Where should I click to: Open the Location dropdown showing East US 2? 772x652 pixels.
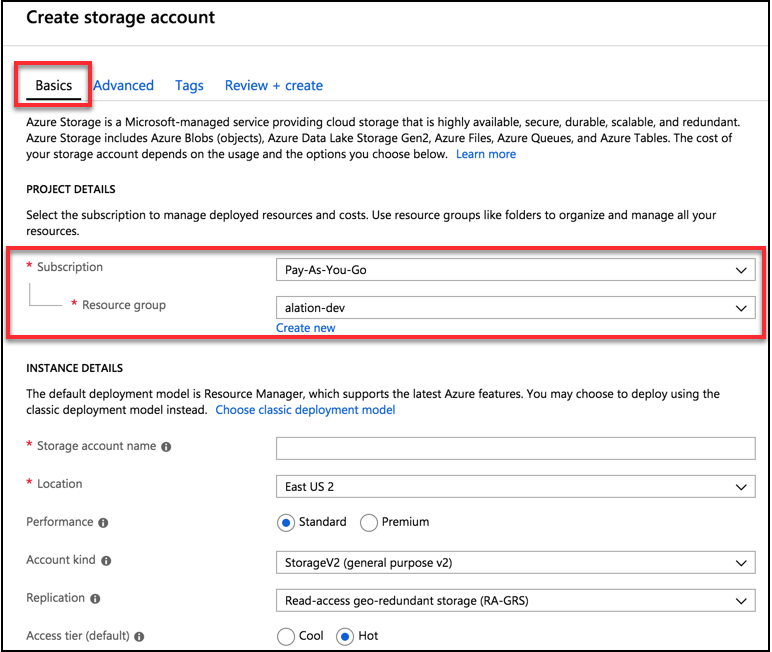[515, 487]
